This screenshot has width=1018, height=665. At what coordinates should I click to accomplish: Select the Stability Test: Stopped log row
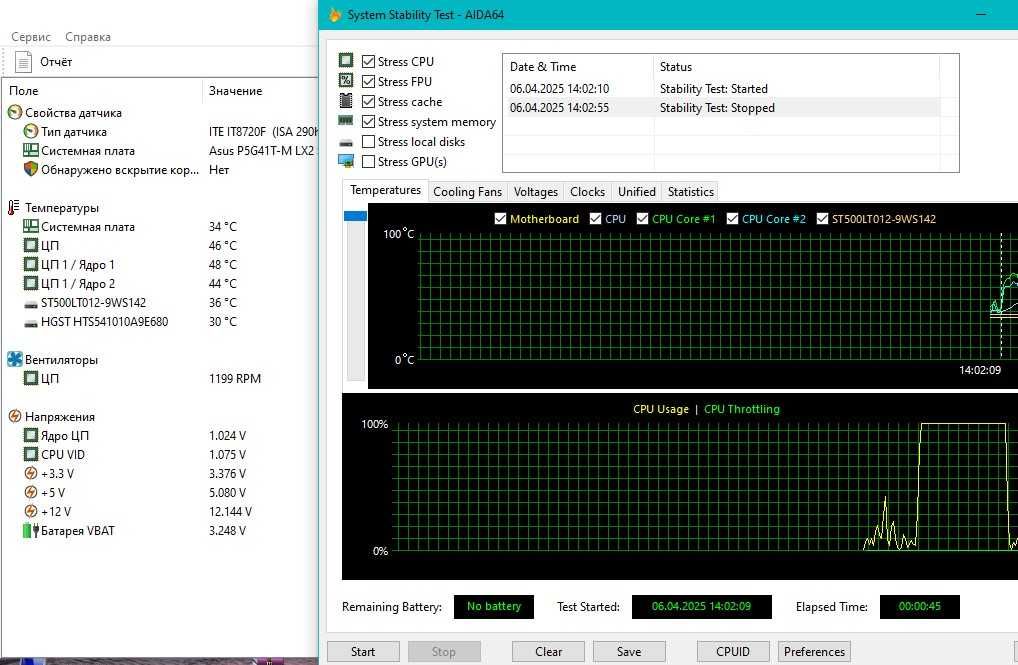coord(721,108)
